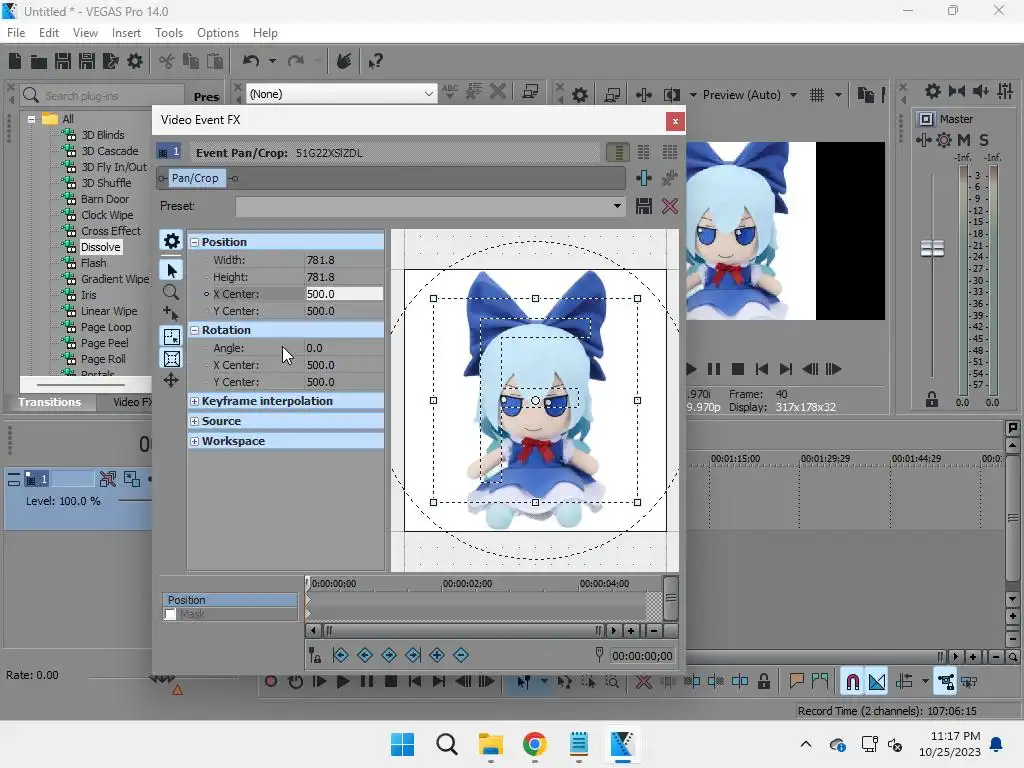Open the Preset dropdown in Pan/Crop
Screen dimensions: 1024x768
(617, 206)
